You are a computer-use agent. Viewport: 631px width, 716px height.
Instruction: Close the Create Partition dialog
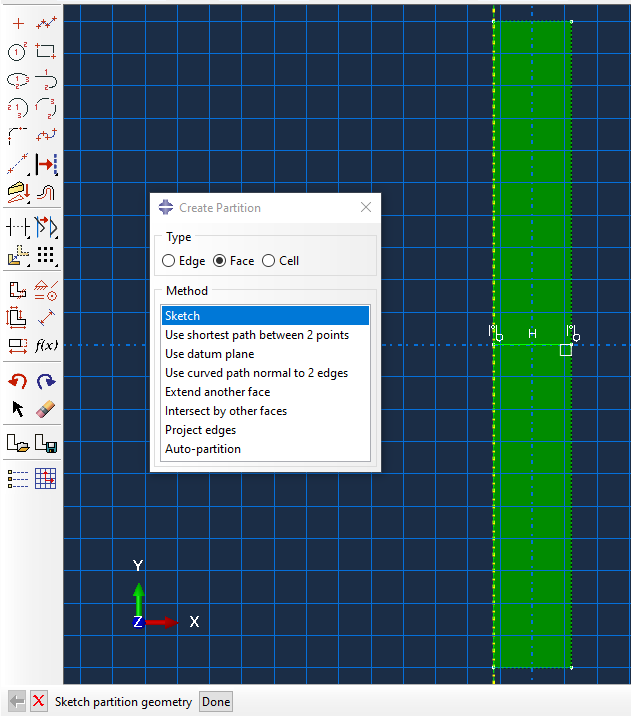pyautogui.click(x=365, y=207)
